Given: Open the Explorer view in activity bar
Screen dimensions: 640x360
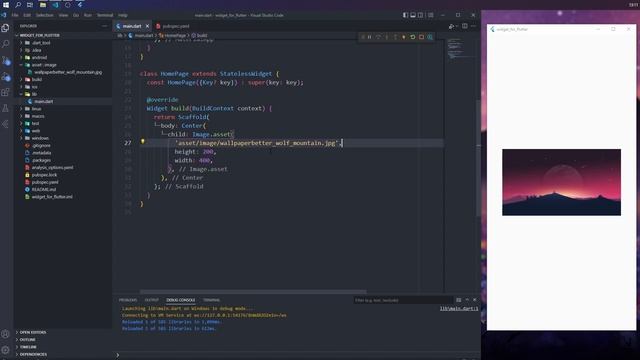Looking at the screenshot, I should point(5,28).
